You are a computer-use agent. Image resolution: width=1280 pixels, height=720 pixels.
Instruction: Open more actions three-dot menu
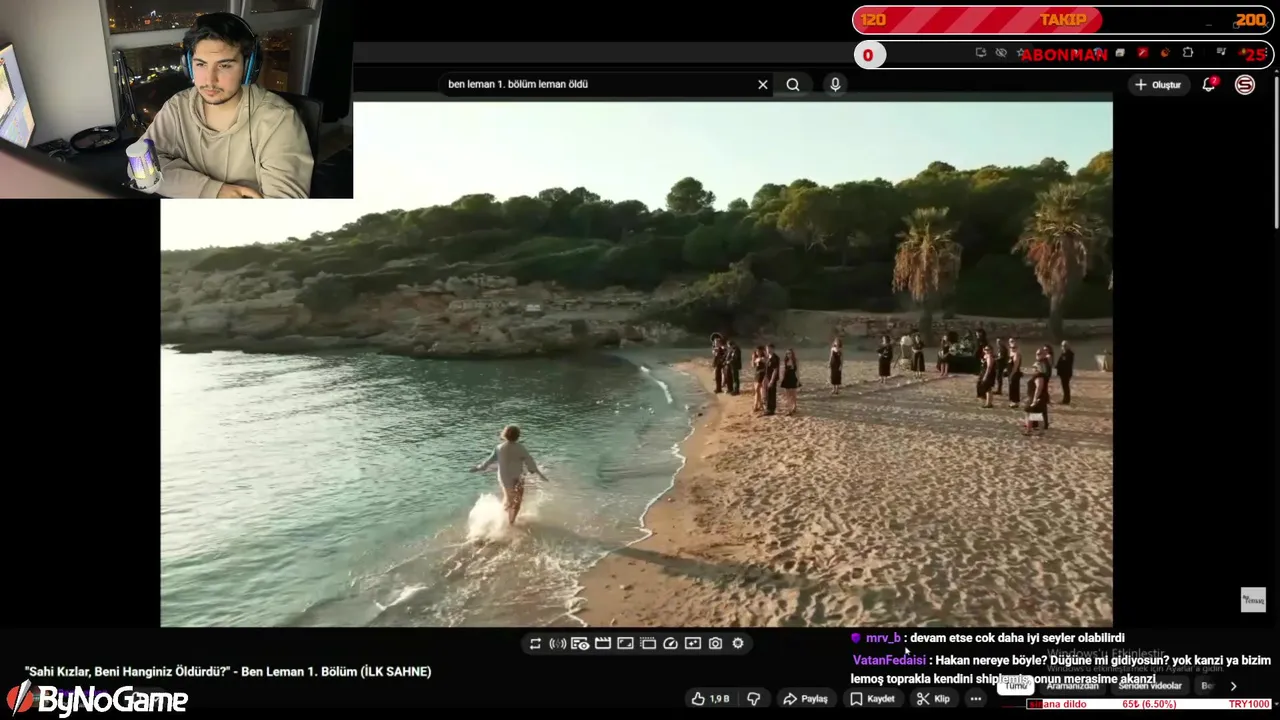coord(976,699)
